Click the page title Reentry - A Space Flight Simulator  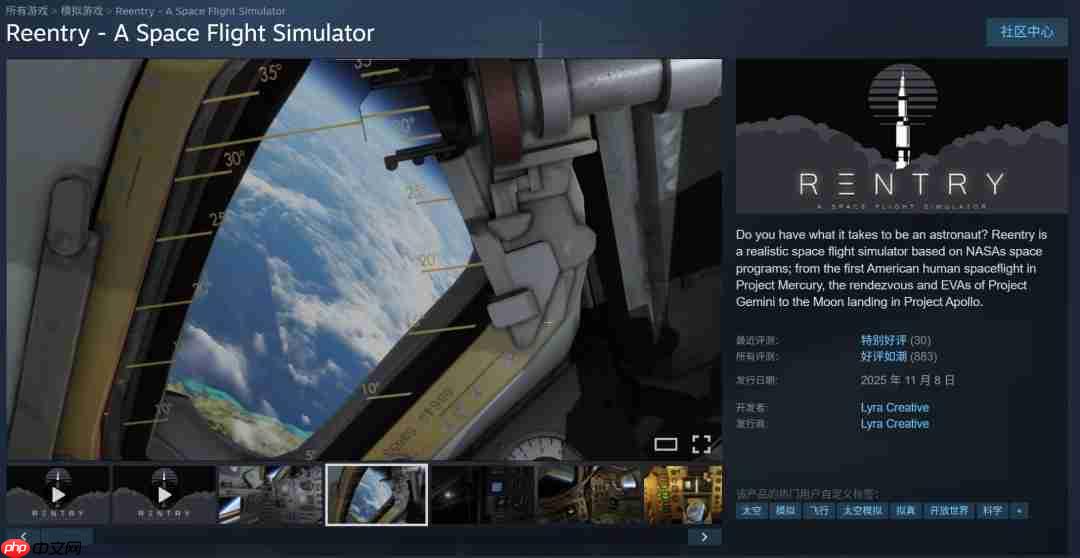click(x=190, y=33)
